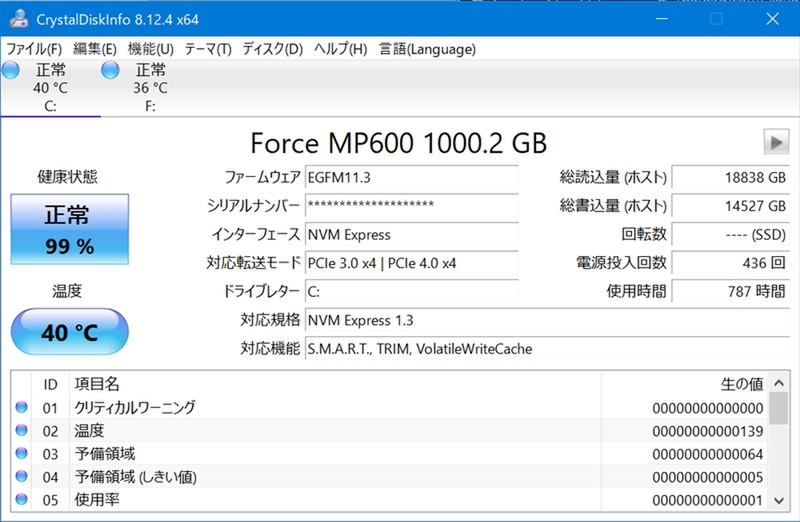
Task: Select row 02 温度
Action: coord(390,431)
